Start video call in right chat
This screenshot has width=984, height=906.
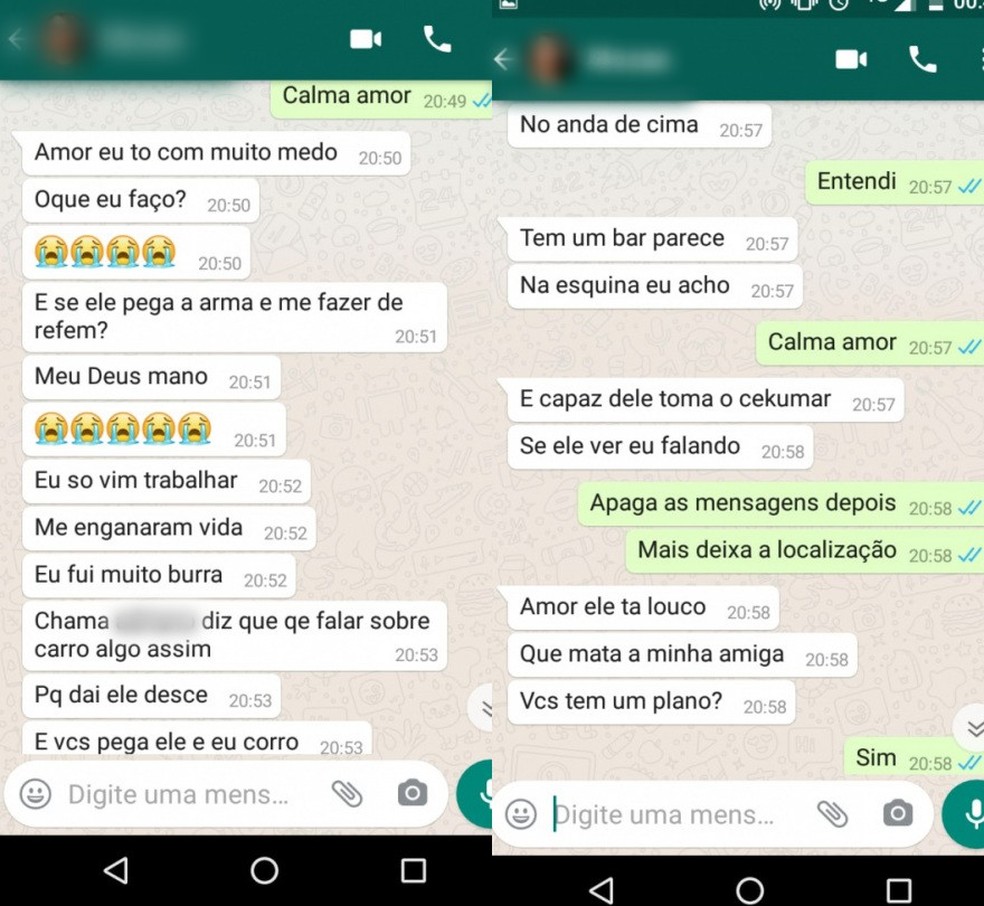pos(851,60)
